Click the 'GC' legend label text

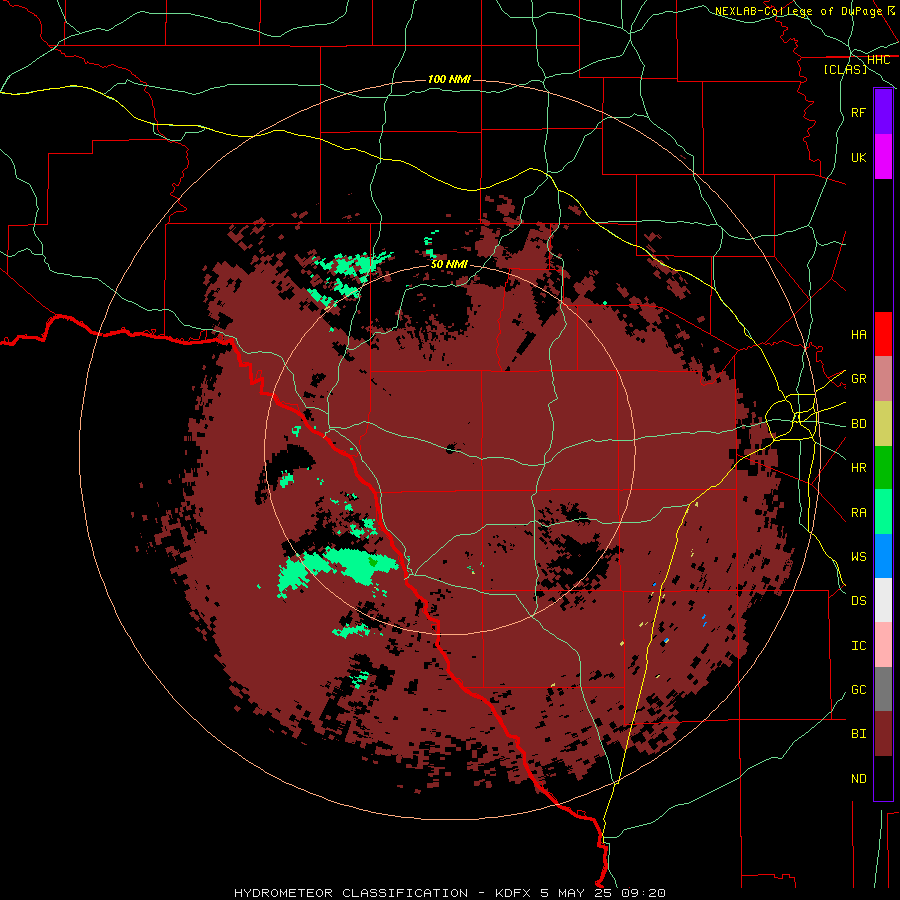(858, 689)
